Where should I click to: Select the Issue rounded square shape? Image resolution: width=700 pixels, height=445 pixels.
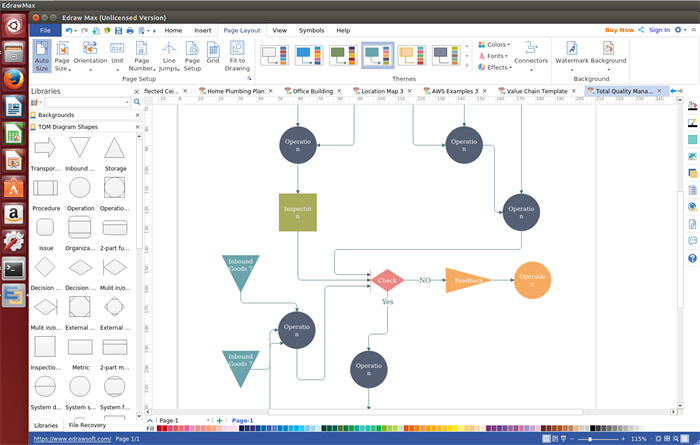[45, 227]
